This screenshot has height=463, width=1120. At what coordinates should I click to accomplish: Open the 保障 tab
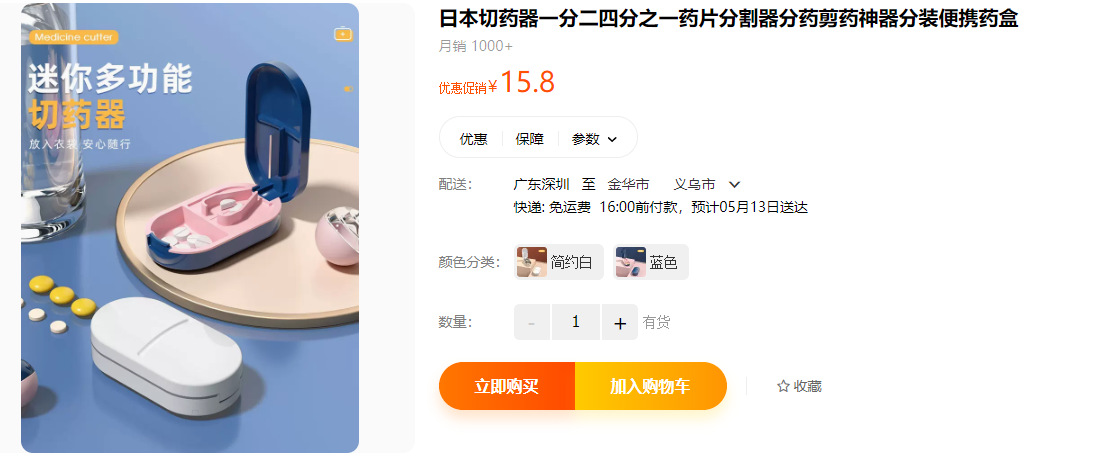[529, 139]
